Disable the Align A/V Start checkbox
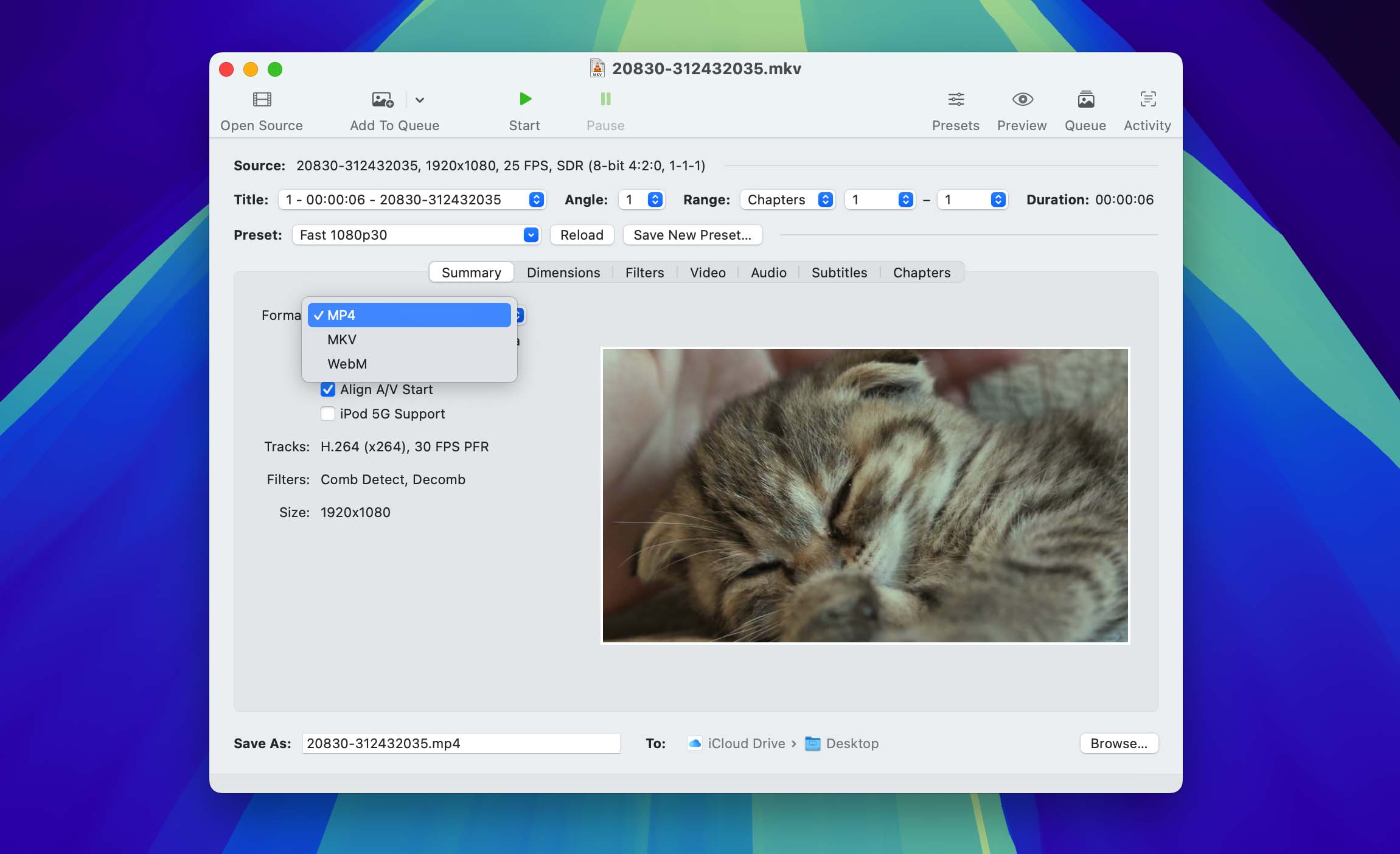The height and width of the screenshot is (854, 1400). (x=328, y=389)
